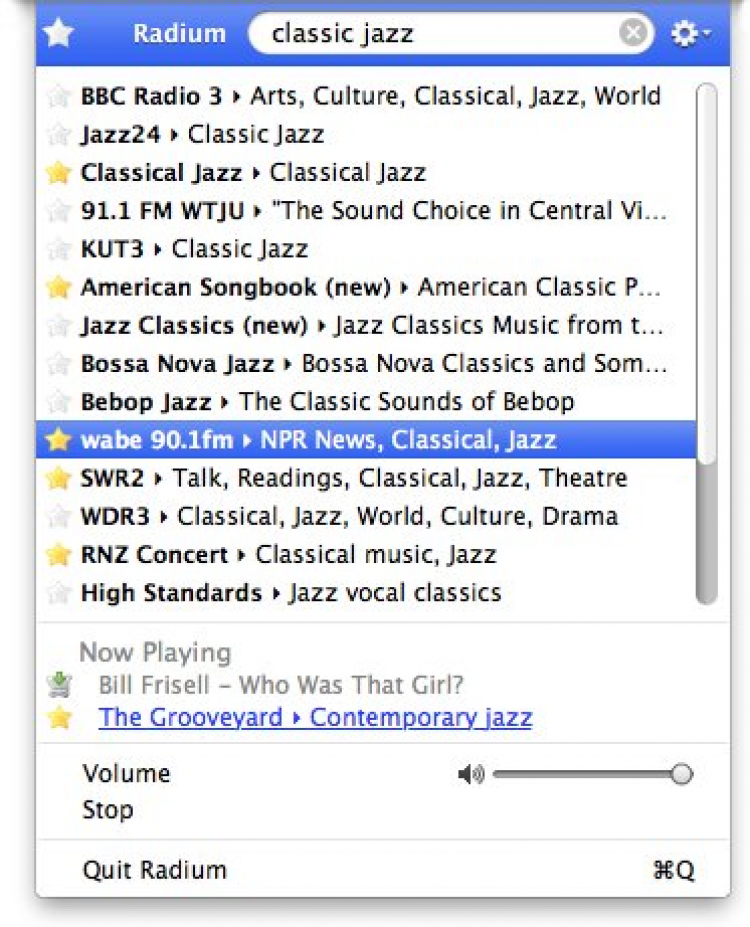Quit Radium from the menu
Viewport: 750px width, 927px height.
pyautogui.click(x=155, y=870)
